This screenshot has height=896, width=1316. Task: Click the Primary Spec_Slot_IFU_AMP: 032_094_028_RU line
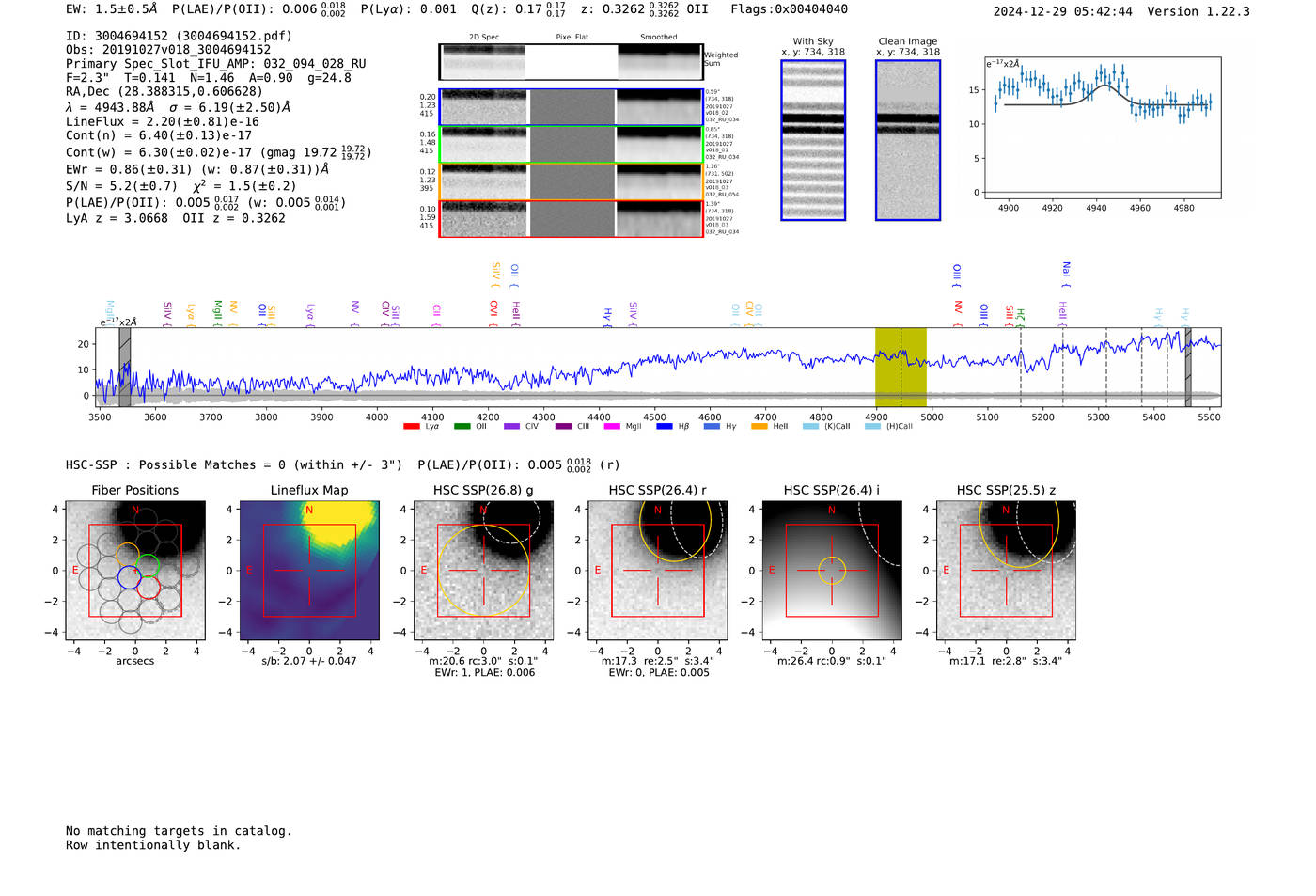tap(216, 64)
